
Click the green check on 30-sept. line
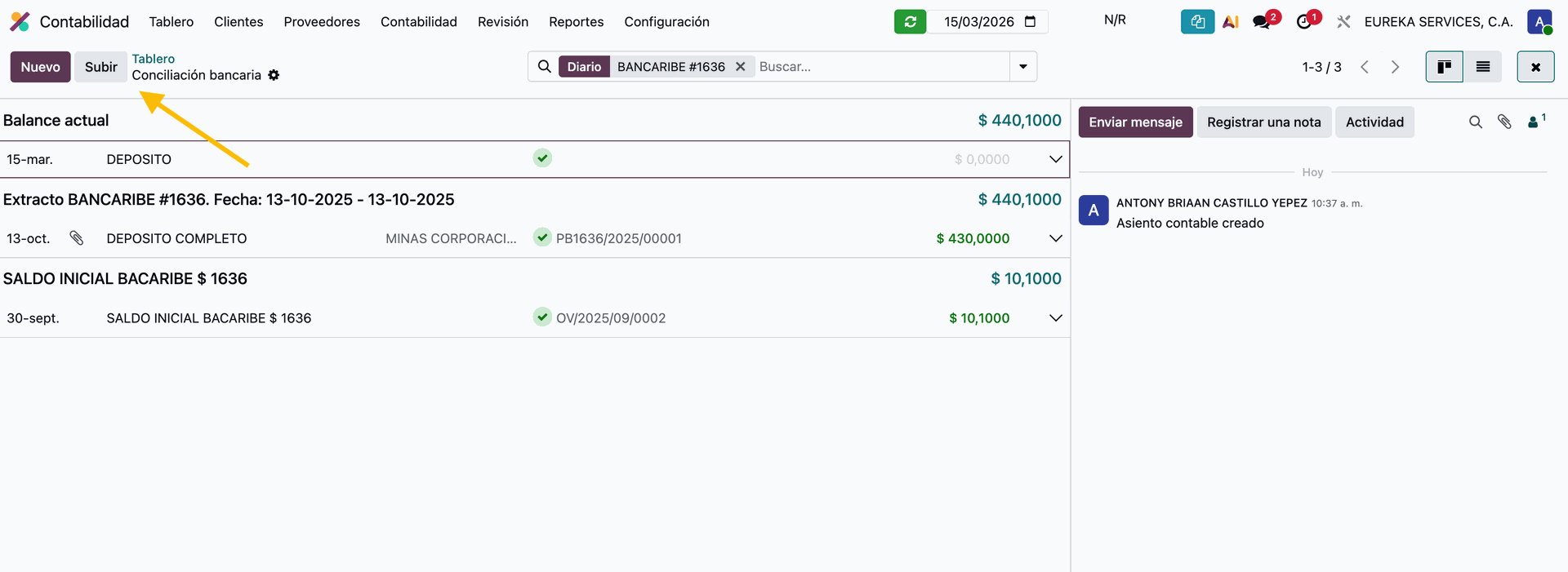point(542,317)
